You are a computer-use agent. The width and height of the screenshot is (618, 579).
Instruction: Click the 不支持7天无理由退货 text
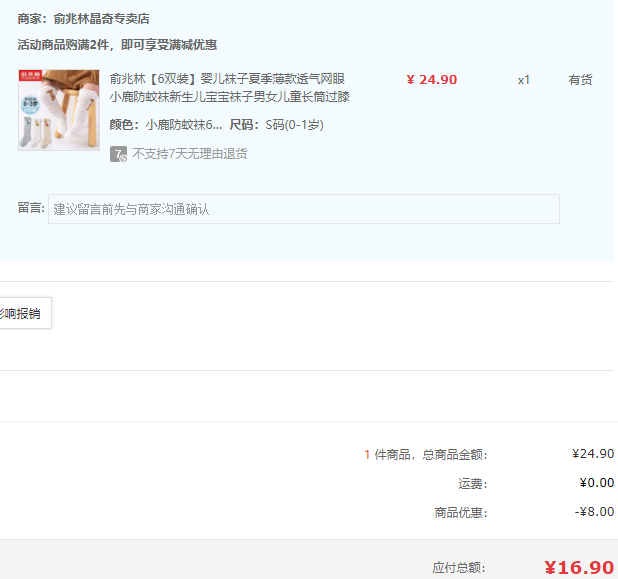click(x=190, y=154)
